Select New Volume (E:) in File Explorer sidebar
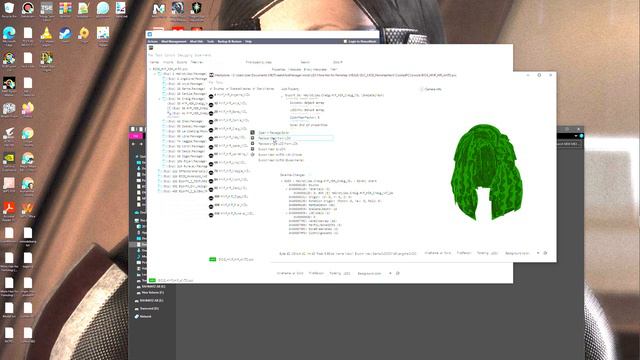The height and width of the screenshot is (360, 640). tap(152, 293)
